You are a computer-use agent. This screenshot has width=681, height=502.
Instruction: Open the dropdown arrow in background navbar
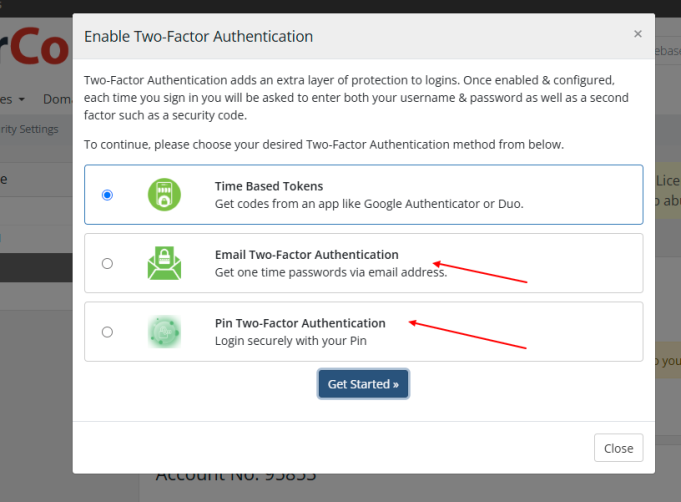point(21,99)
